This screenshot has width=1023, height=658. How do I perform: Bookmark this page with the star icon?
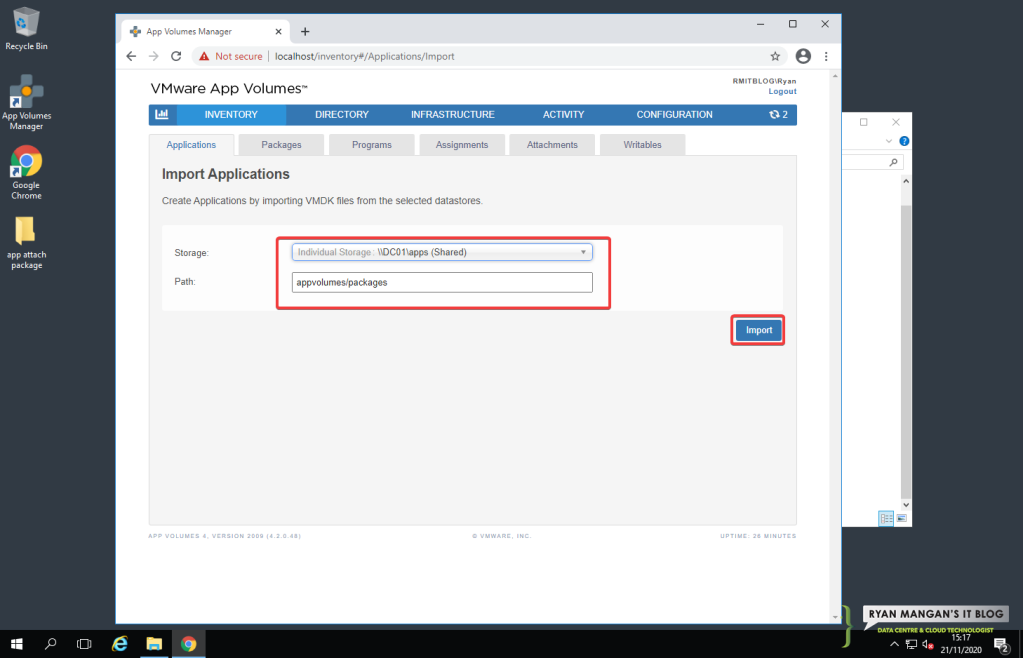click(x=774, y=56)
